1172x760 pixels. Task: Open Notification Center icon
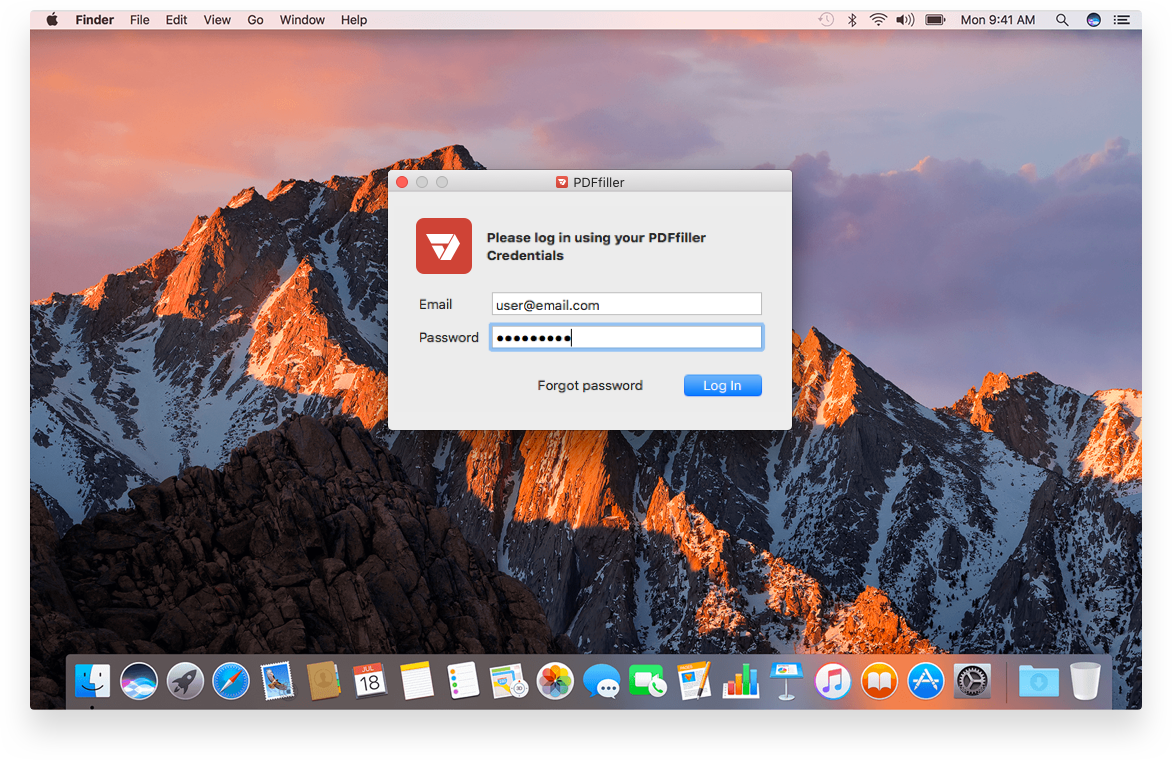pyautogui.click(x=1122, y=20)
